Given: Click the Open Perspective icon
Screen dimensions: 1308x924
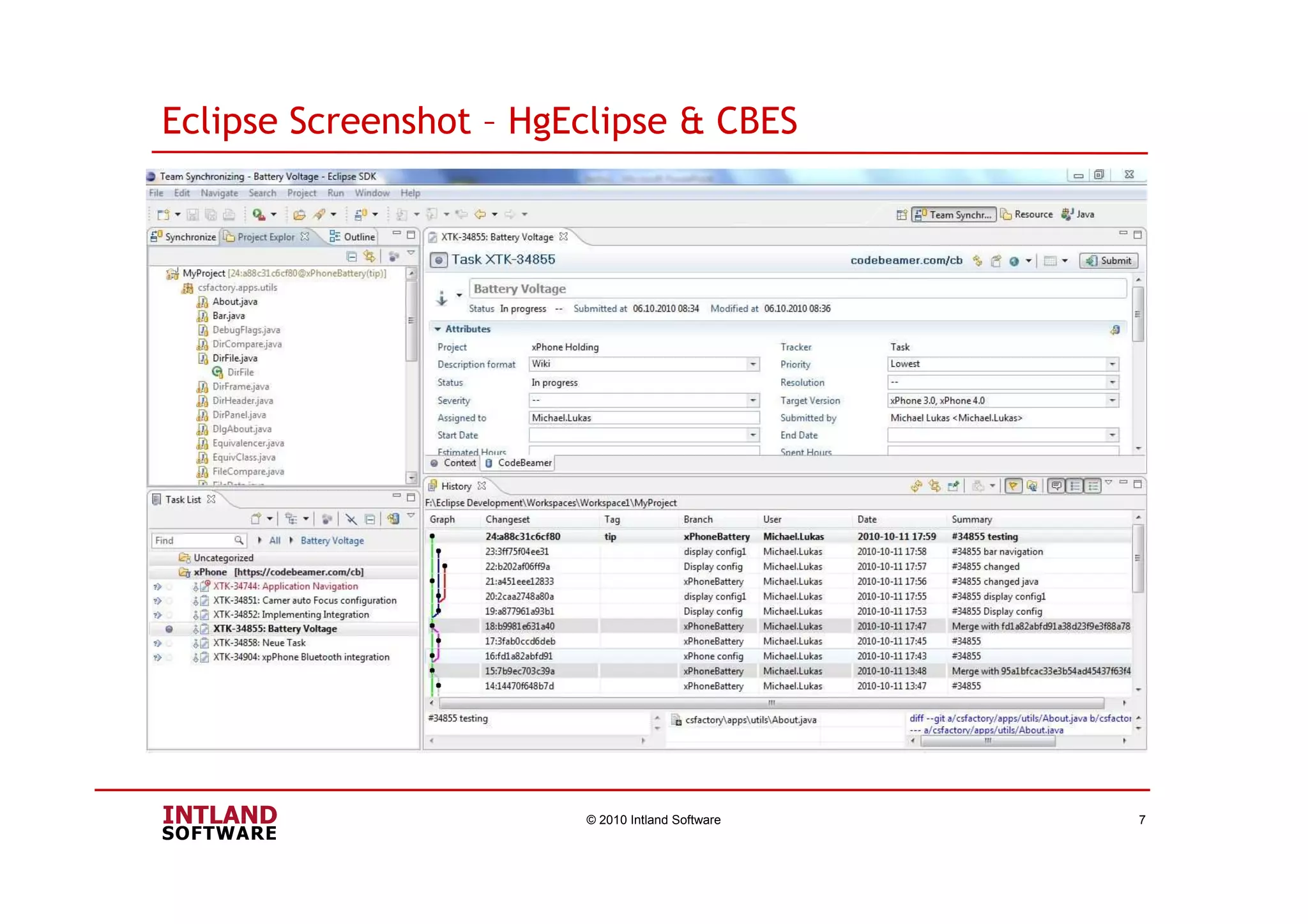Looking at the screenshot, I should tap(901, 215).
